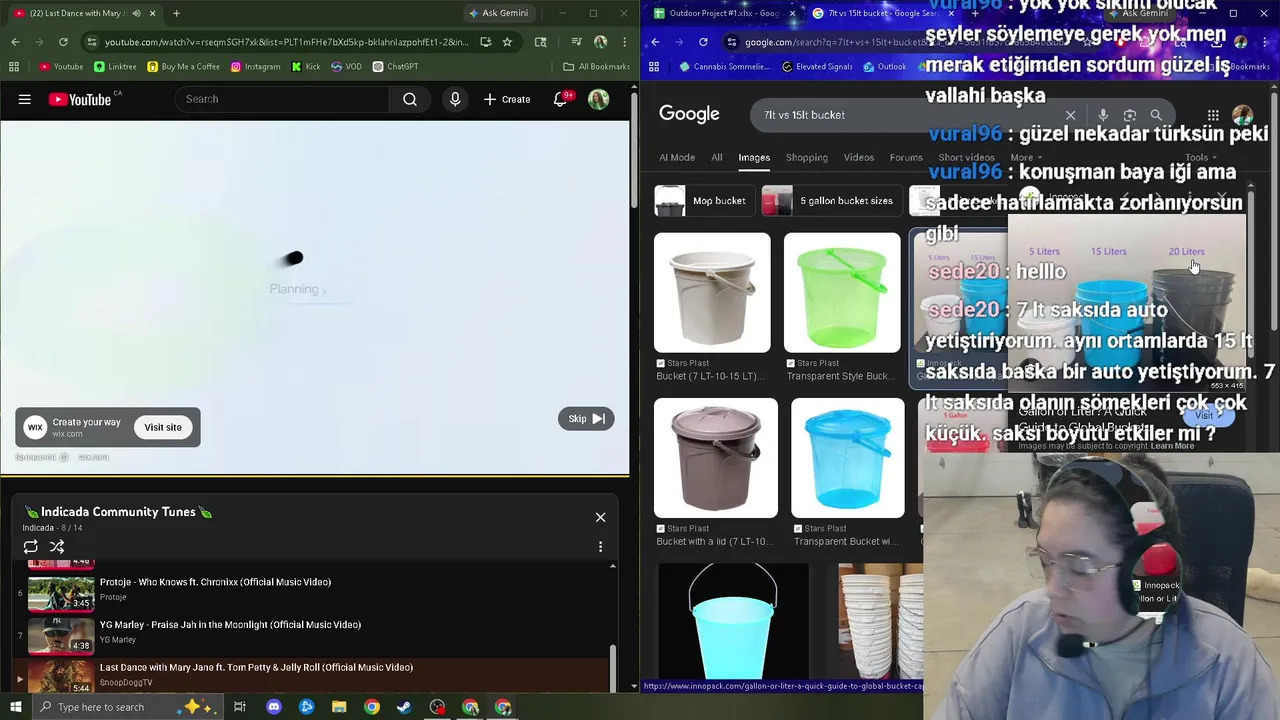Screen dimensions: 1280x720
Task: Select Last Dance with Mary Jane playlist row
Action: pos(310,674)
